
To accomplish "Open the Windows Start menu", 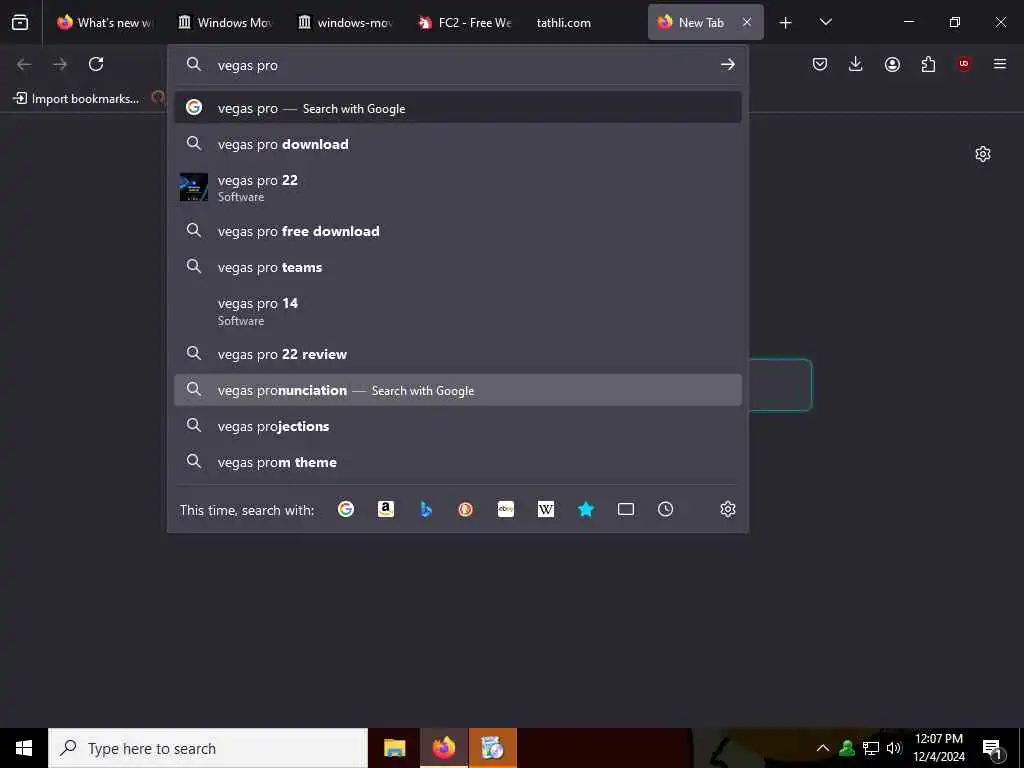I will point(24,748).
